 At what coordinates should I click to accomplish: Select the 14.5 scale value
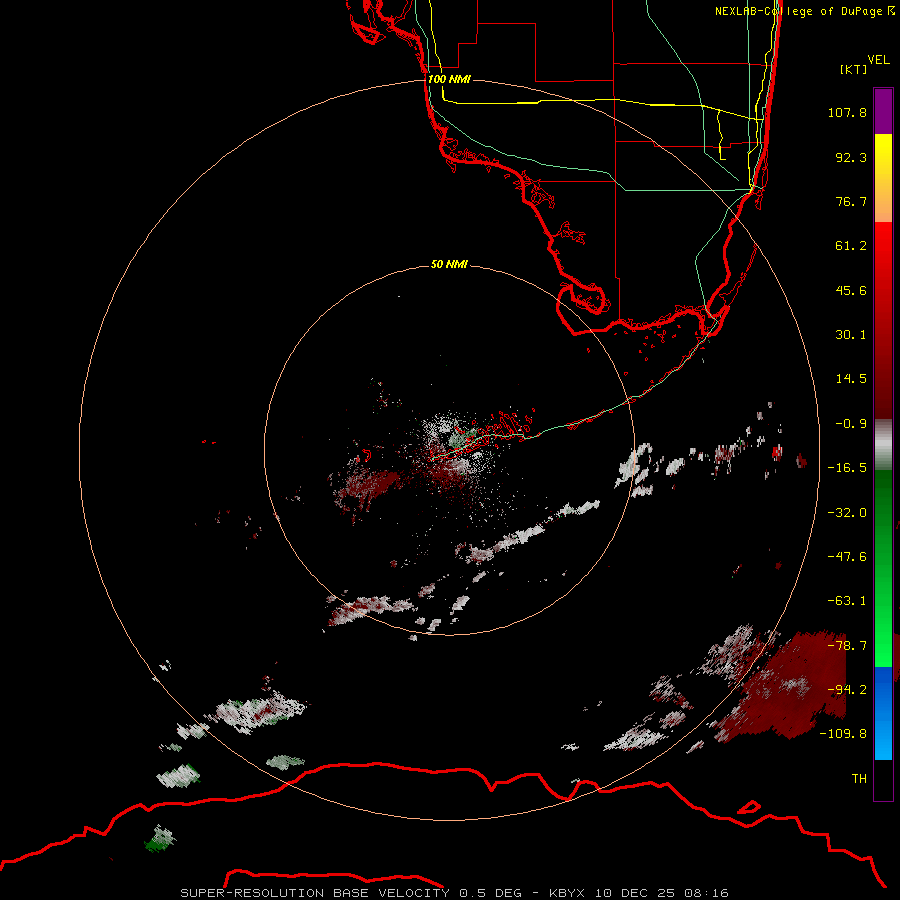point(851,379)
